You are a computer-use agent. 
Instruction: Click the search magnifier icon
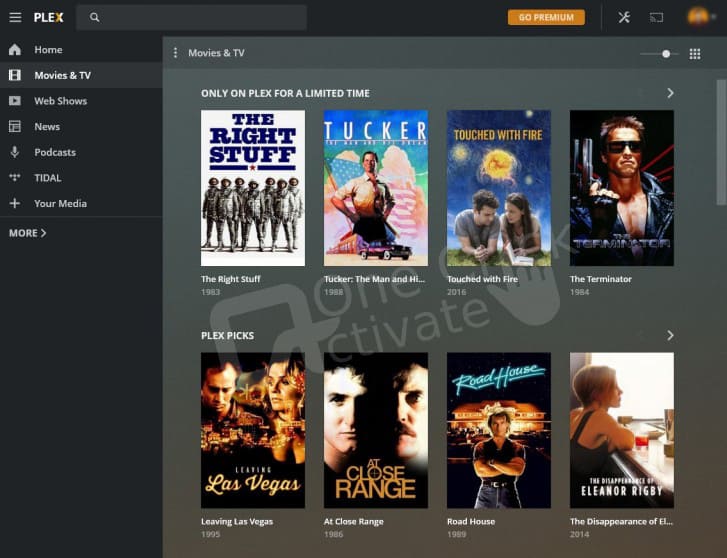[x=95, y=17]
